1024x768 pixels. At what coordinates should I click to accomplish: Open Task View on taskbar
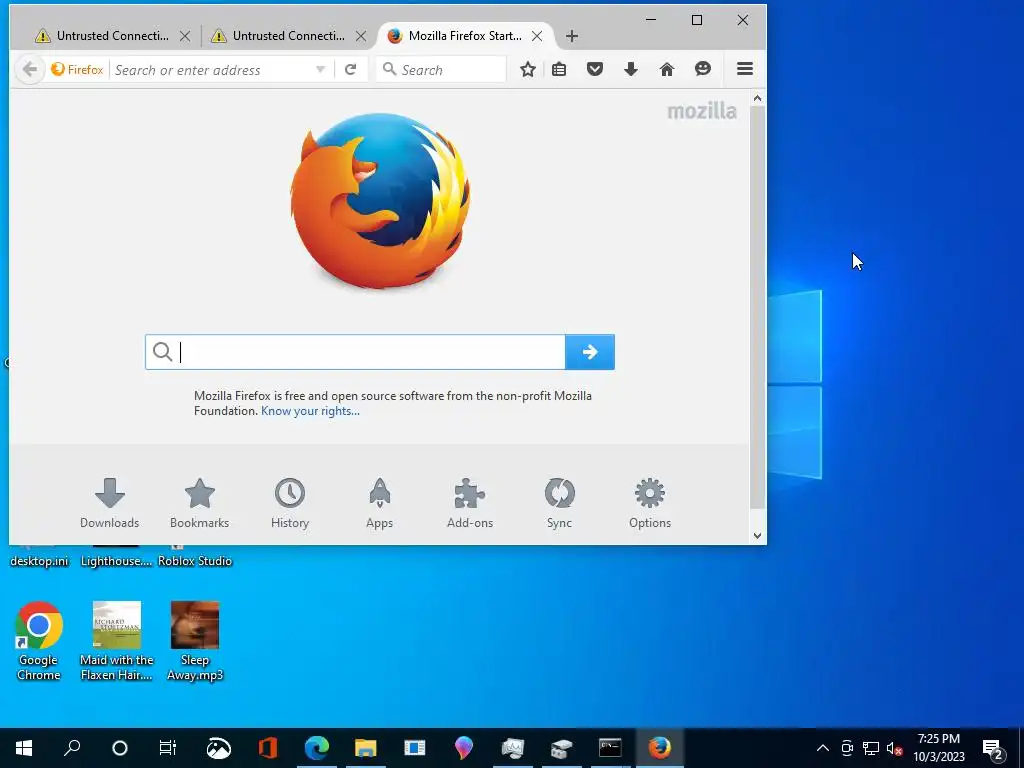(168, 748)
